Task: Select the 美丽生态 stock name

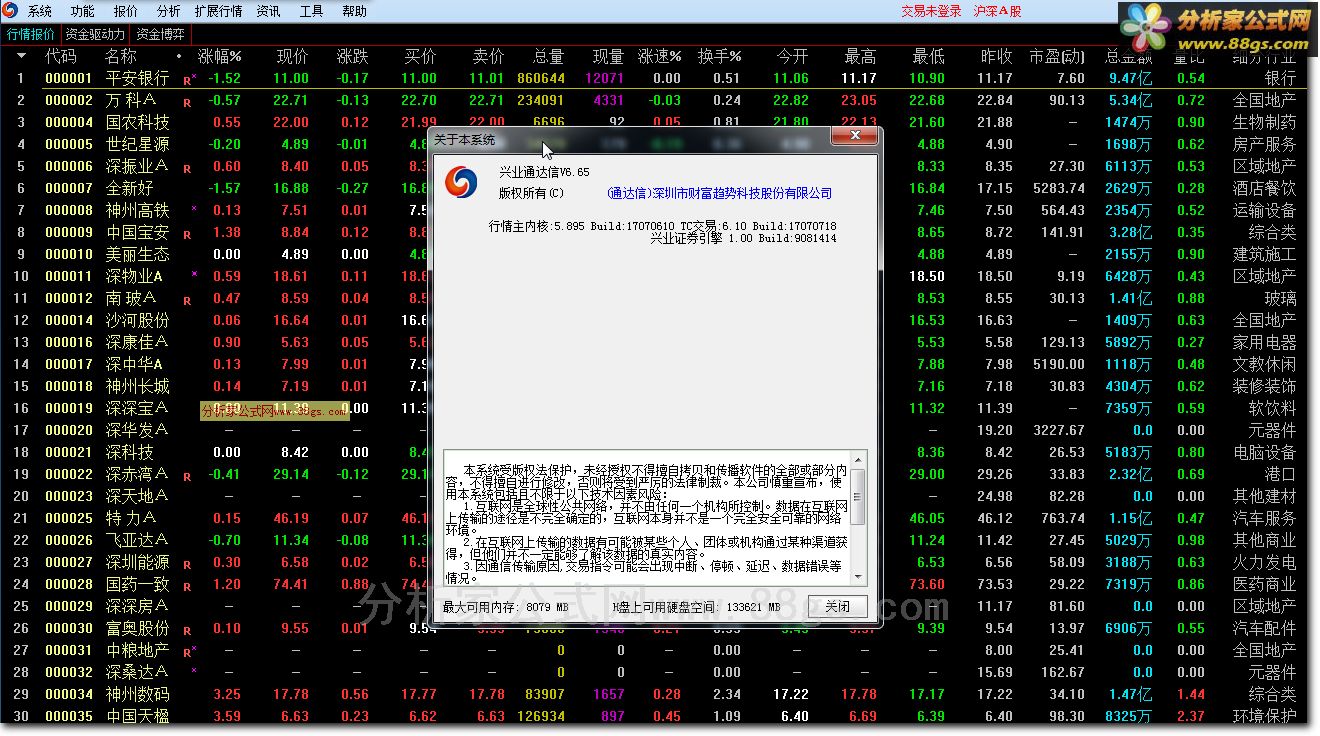Action: click(x=138, y=254)
